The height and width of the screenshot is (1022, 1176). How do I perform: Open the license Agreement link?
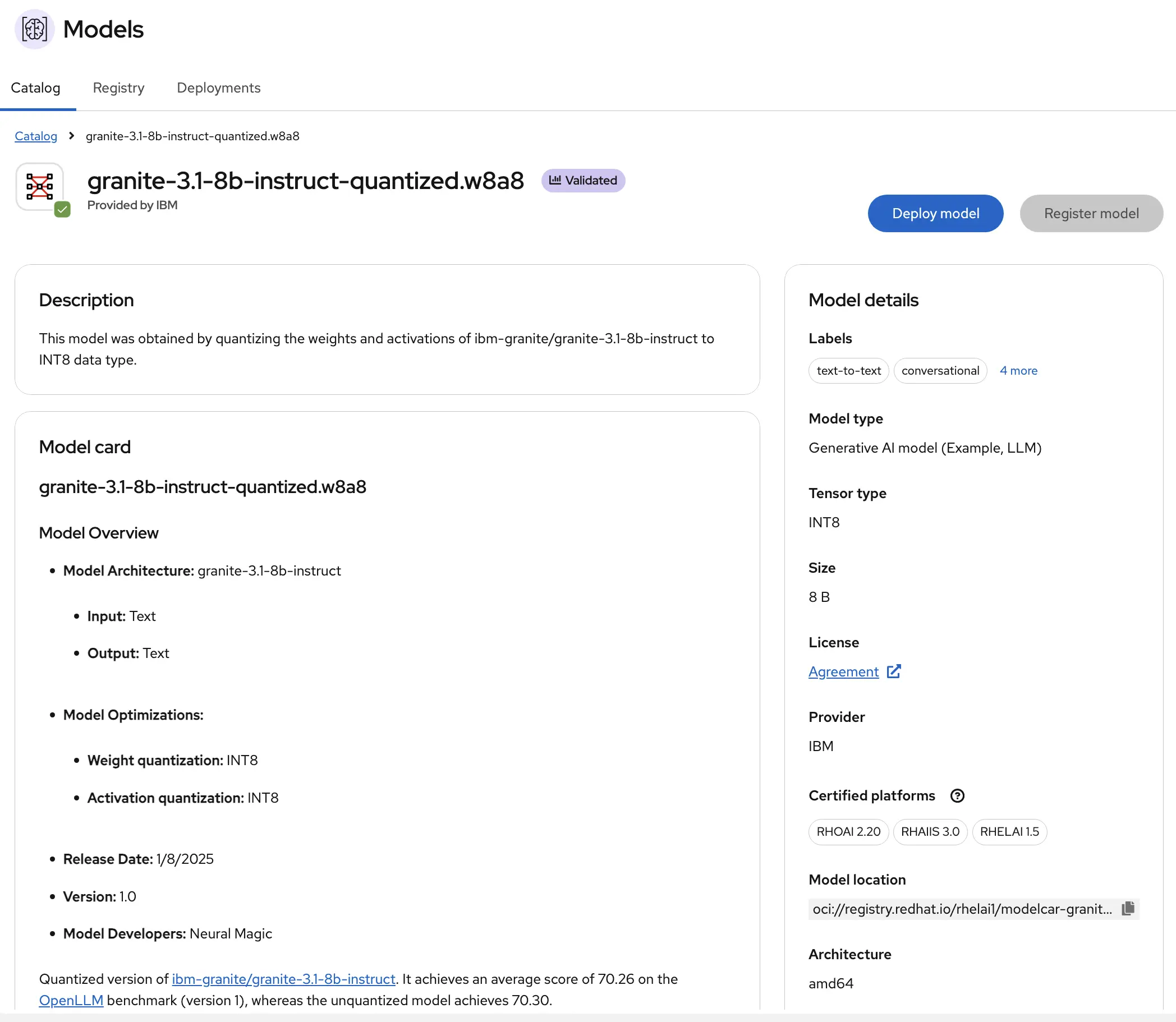click(843, 671)
